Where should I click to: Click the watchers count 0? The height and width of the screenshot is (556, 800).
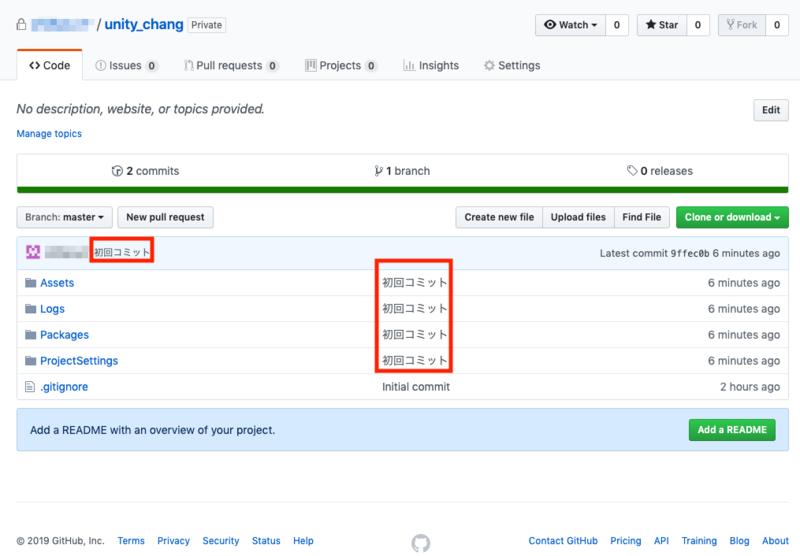[617, 25]
